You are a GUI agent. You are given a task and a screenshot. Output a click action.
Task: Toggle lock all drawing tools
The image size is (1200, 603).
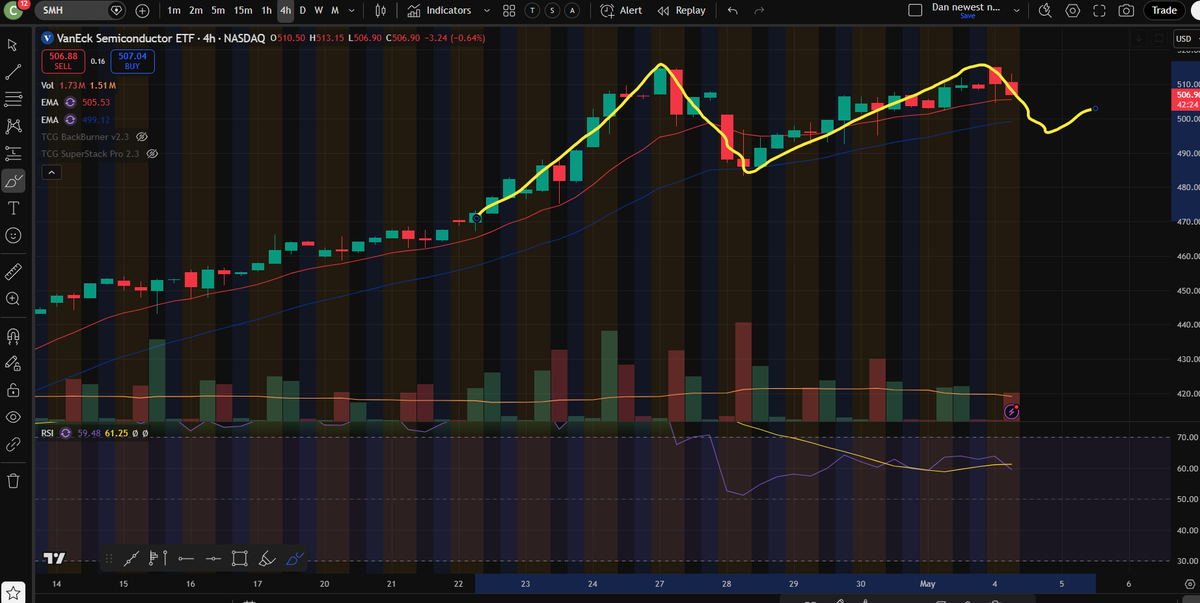pyautogui.click(x=13, y=389)
